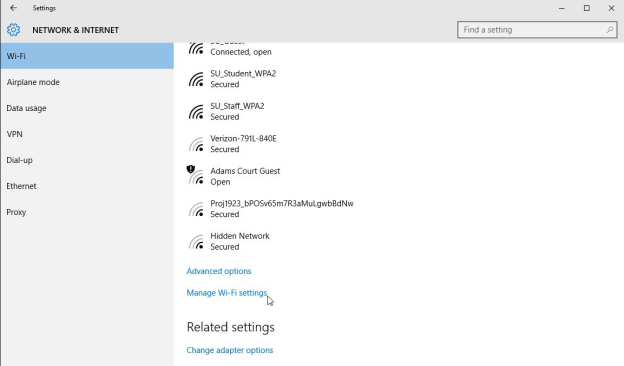Click the Proj1923 network signal icon
The image size is (624, 366).
click(x=196, y=209)
